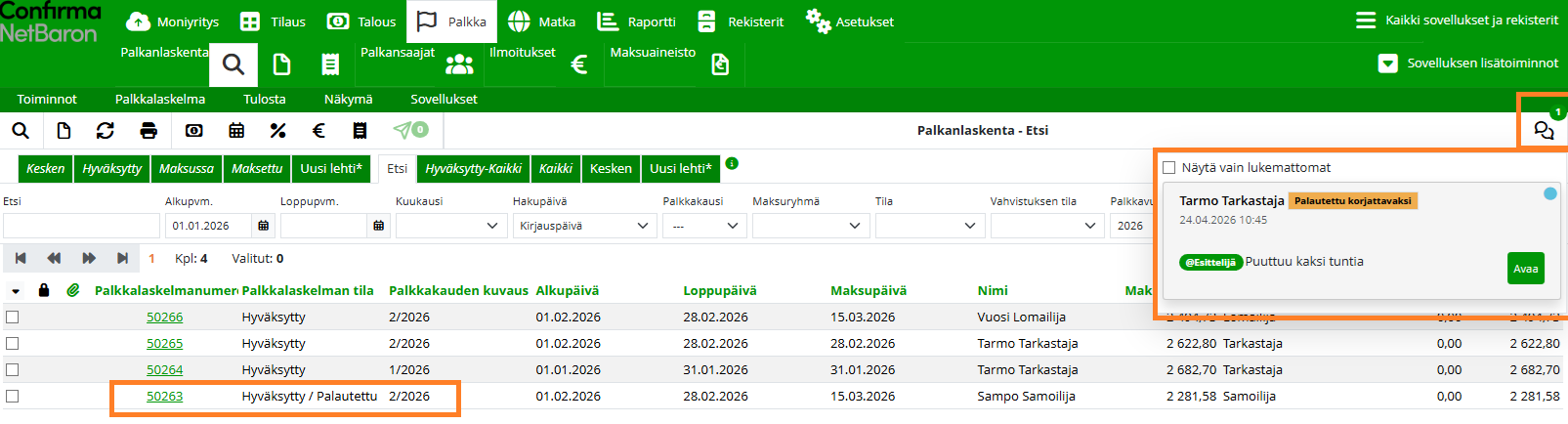Open the Raportti module

[636, 21]
